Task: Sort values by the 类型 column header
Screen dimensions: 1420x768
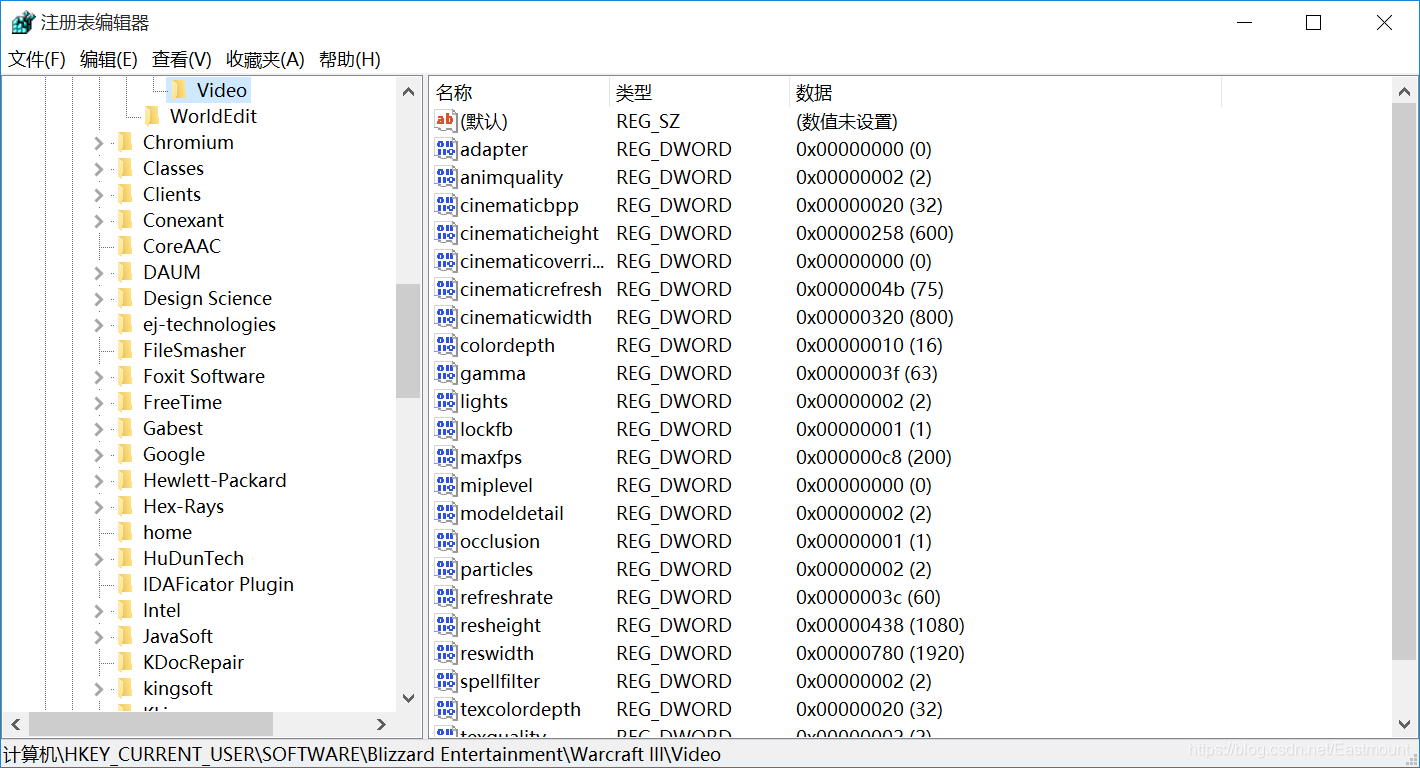Action: coord(699,93)
